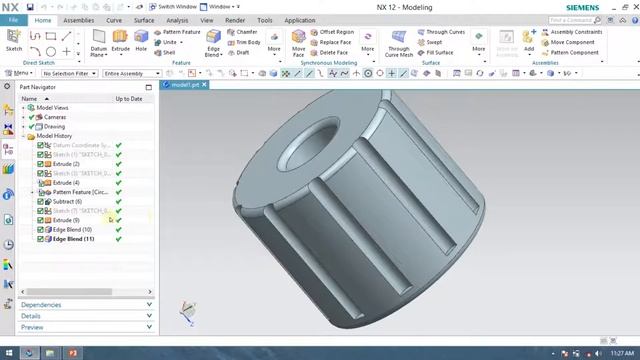Start the Extrude command in the ribbon
The width and height of the screenshot is (640, 360).
(120, 41)
